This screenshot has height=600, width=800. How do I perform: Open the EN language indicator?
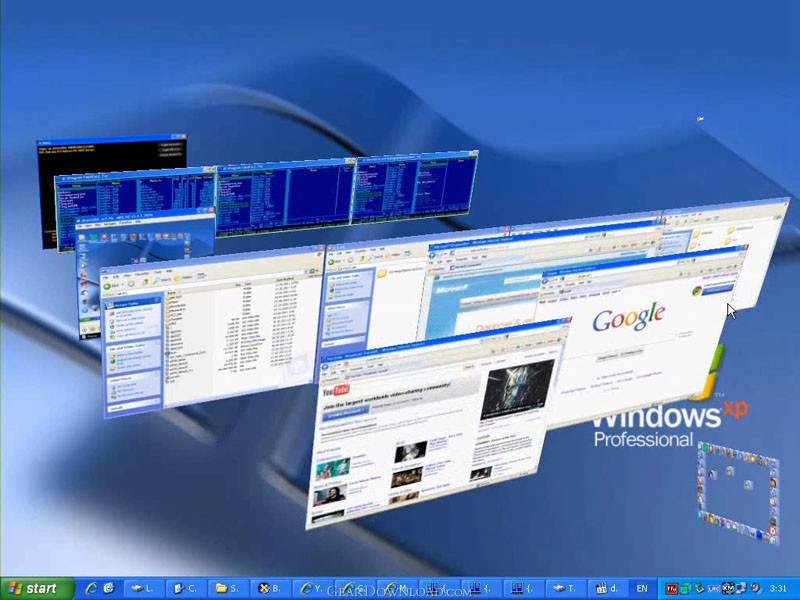click(642, 589)
